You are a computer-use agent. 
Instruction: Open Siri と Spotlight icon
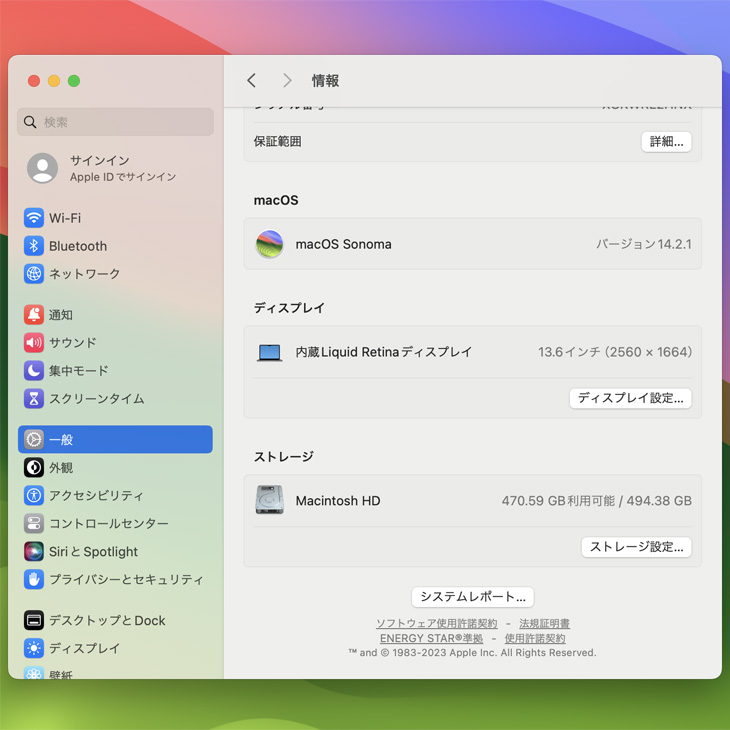coord(34,552)
